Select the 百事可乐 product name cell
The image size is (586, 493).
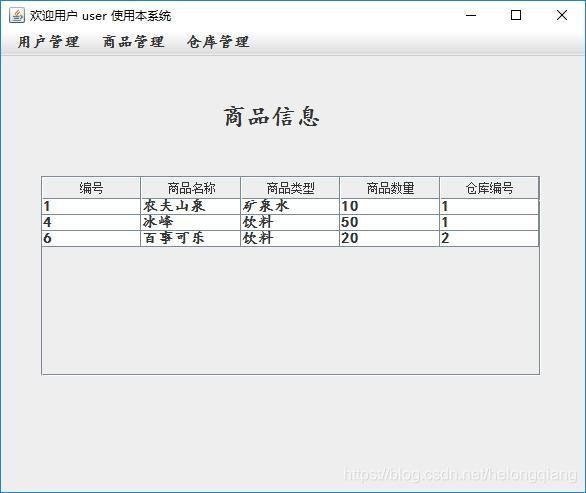coord(191,238)
